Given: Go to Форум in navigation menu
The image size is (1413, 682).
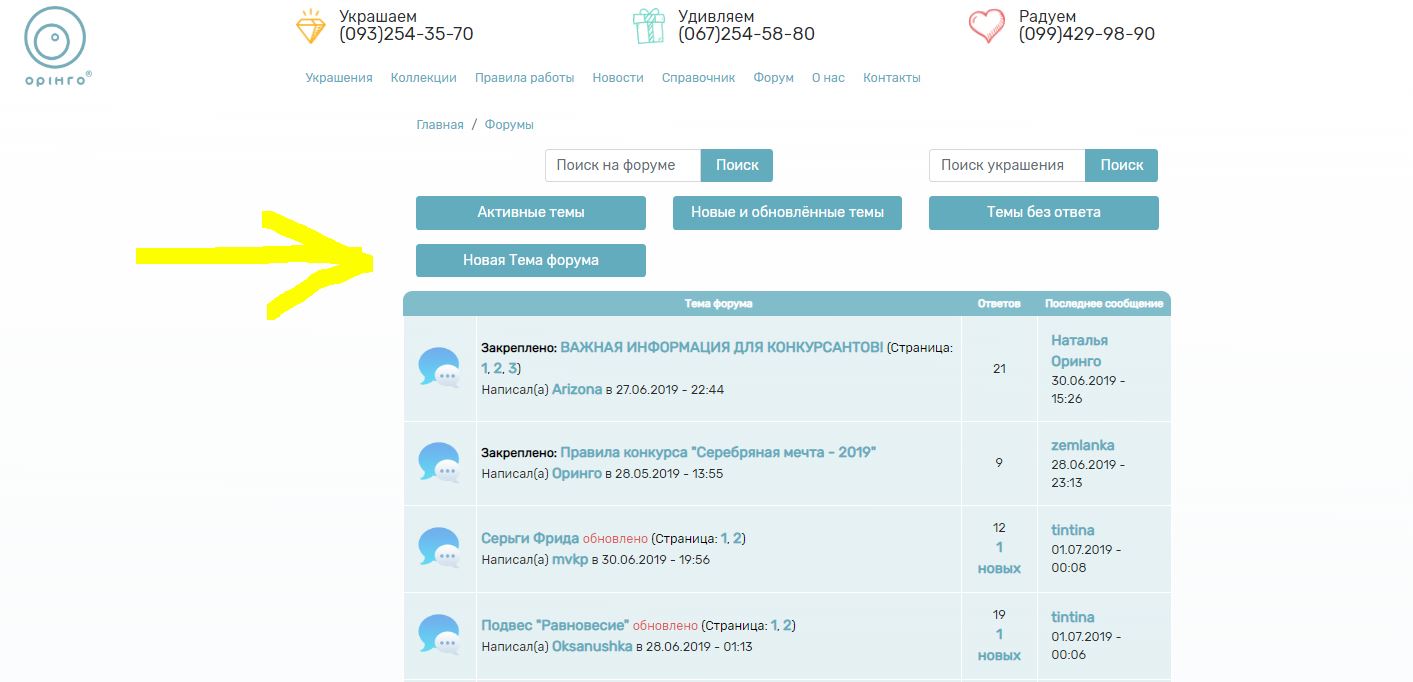Looking at the screenshot, I should (773, 78).
